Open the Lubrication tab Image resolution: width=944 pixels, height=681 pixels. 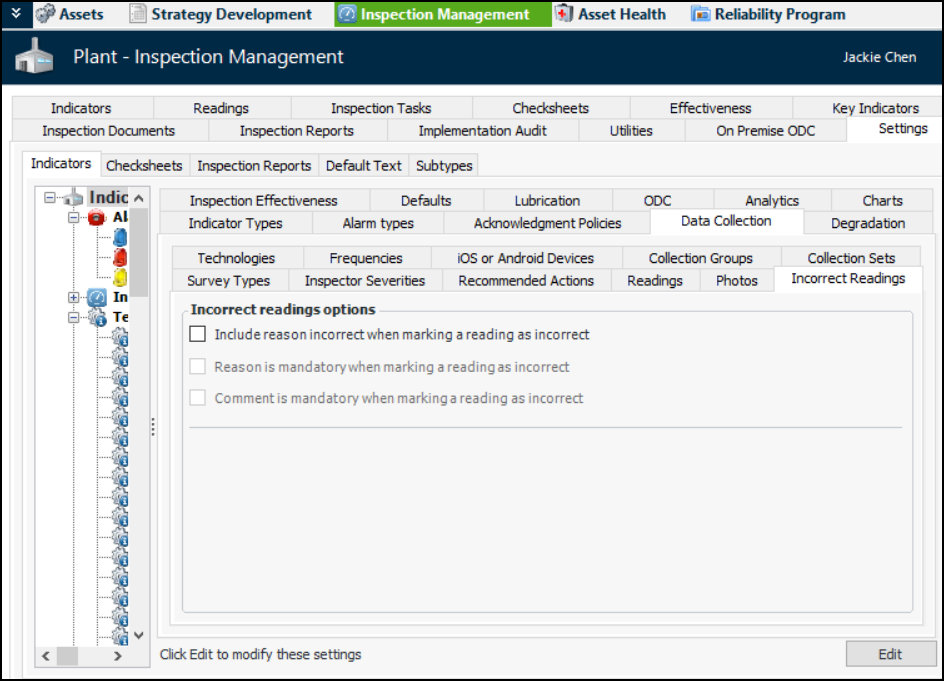[x=547, y=201]
